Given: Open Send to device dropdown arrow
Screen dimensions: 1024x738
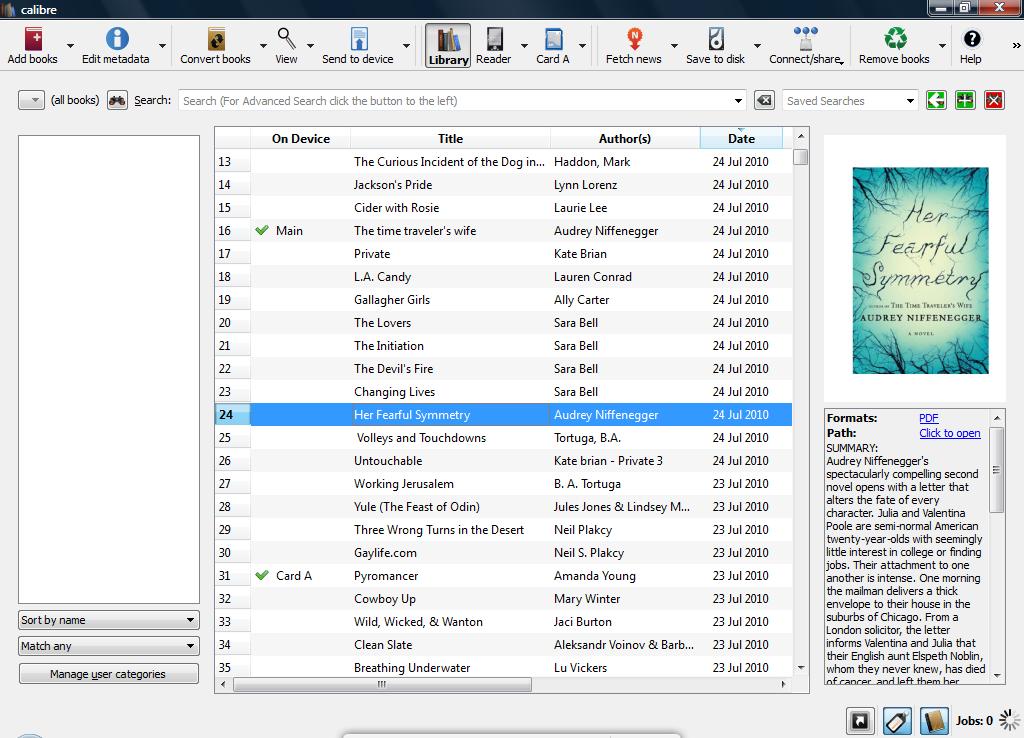Looking at the screenshot, I should coord(406,46).
